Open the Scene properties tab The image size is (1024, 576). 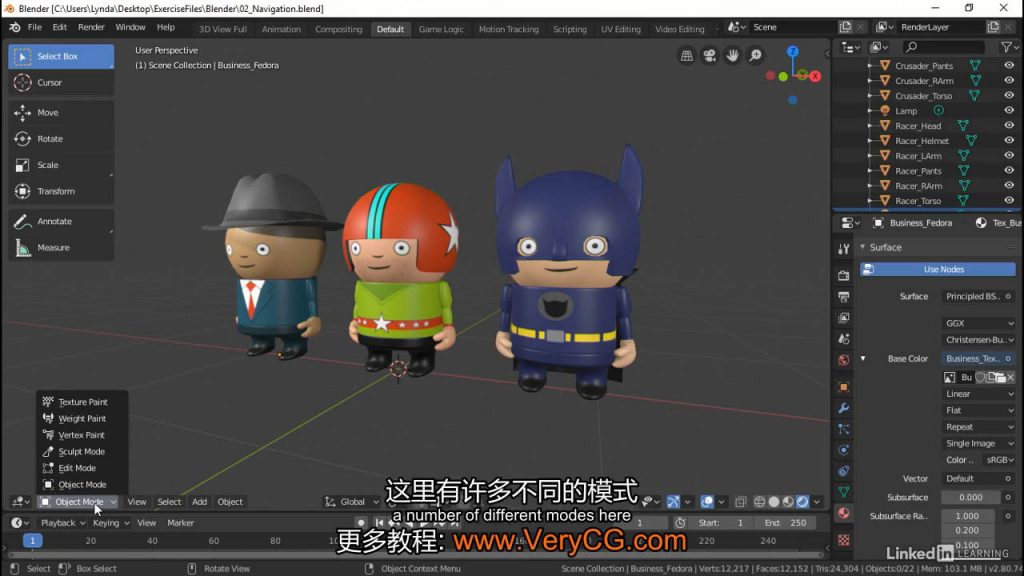pos(844,339)
